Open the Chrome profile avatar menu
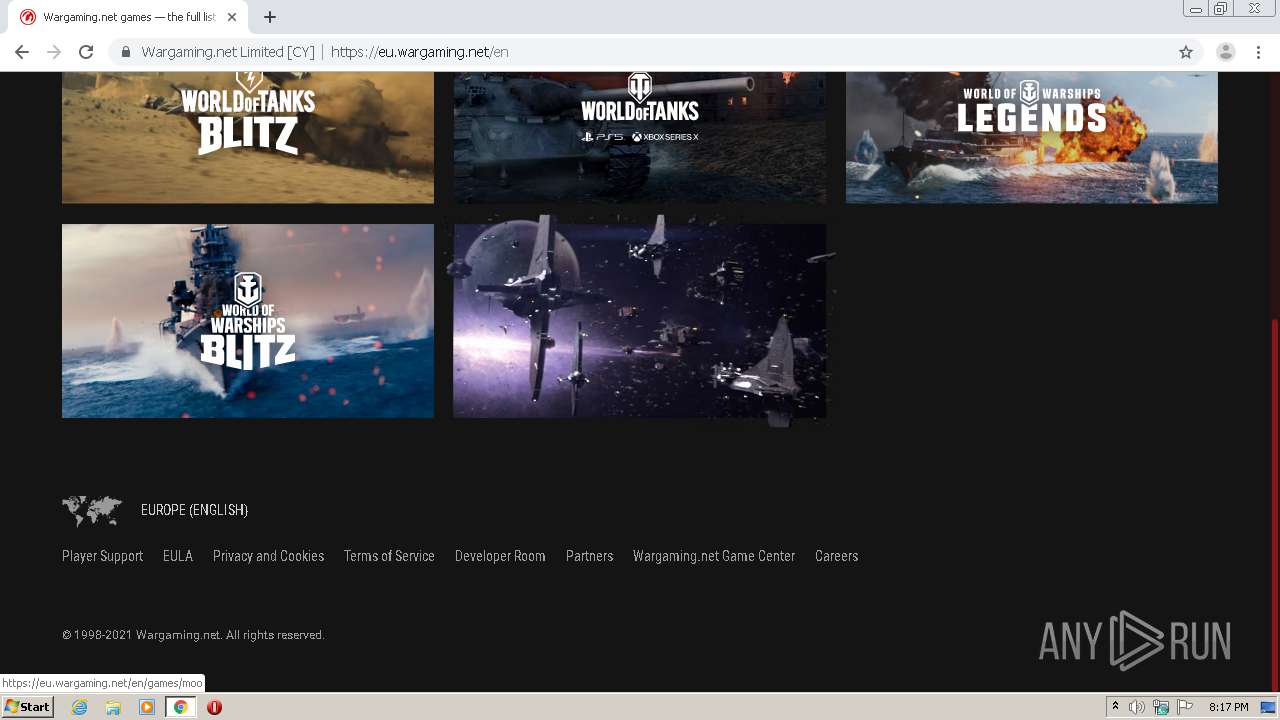Screen dimensions: 1280x720 1226,52
